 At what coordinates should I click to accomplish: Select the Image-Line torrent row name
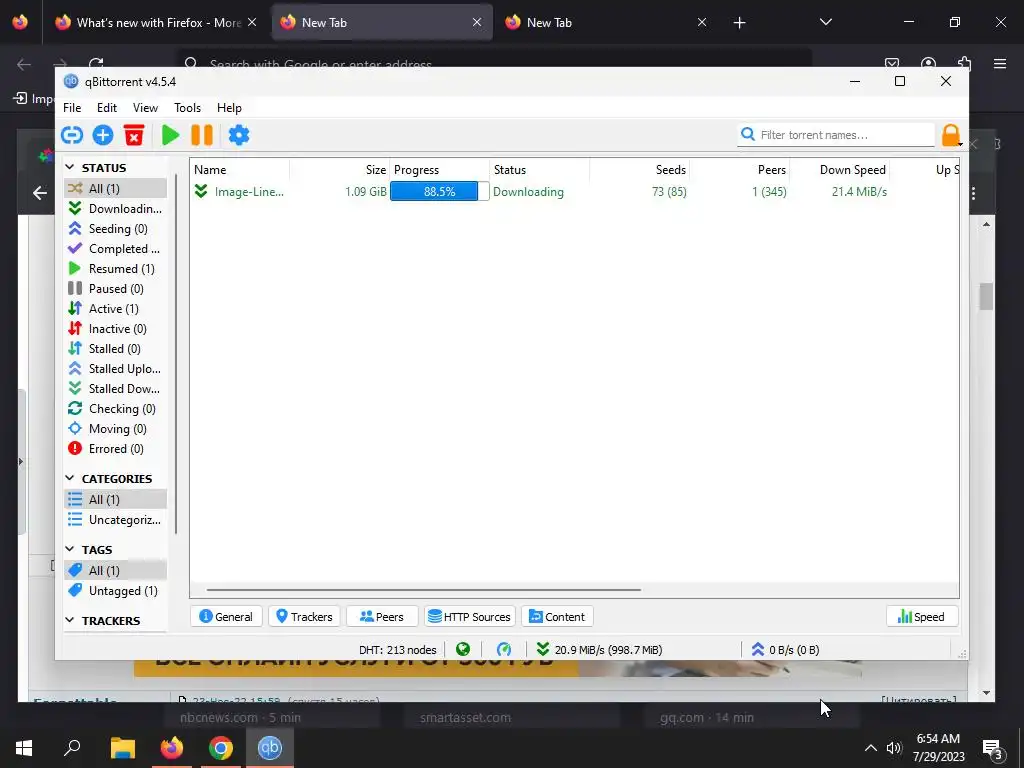(249, 192)
